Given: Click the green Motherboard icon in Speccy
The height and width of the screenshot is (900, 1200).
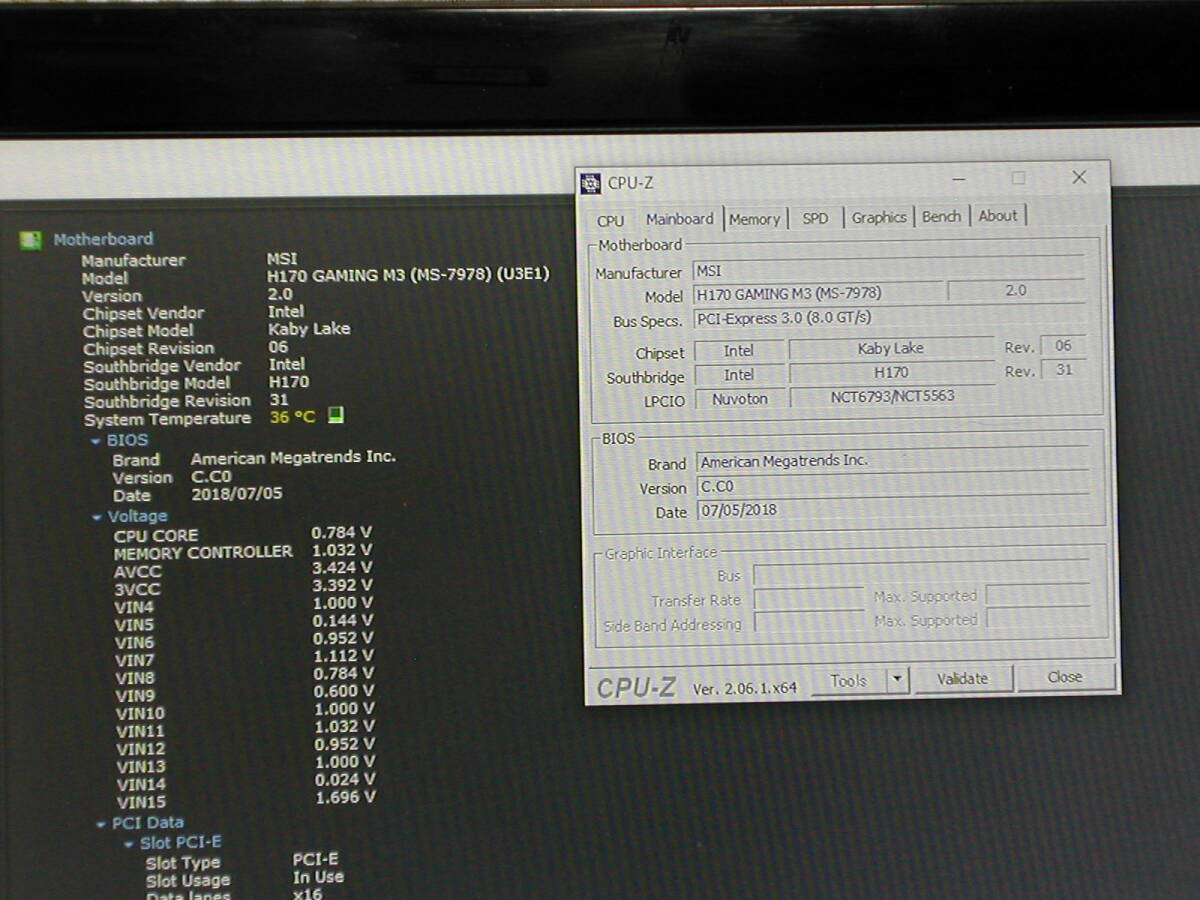Looking at the screenshot, I should [x=32, y=240].
